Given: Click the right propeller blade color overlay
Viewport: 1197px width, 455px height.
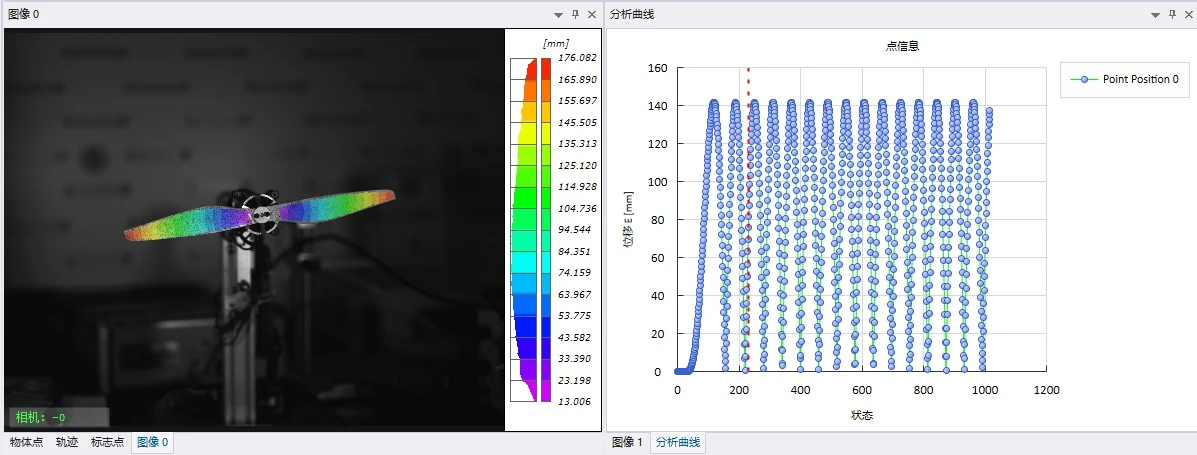Looking at the screenshot, I should (x=337, y=204).
